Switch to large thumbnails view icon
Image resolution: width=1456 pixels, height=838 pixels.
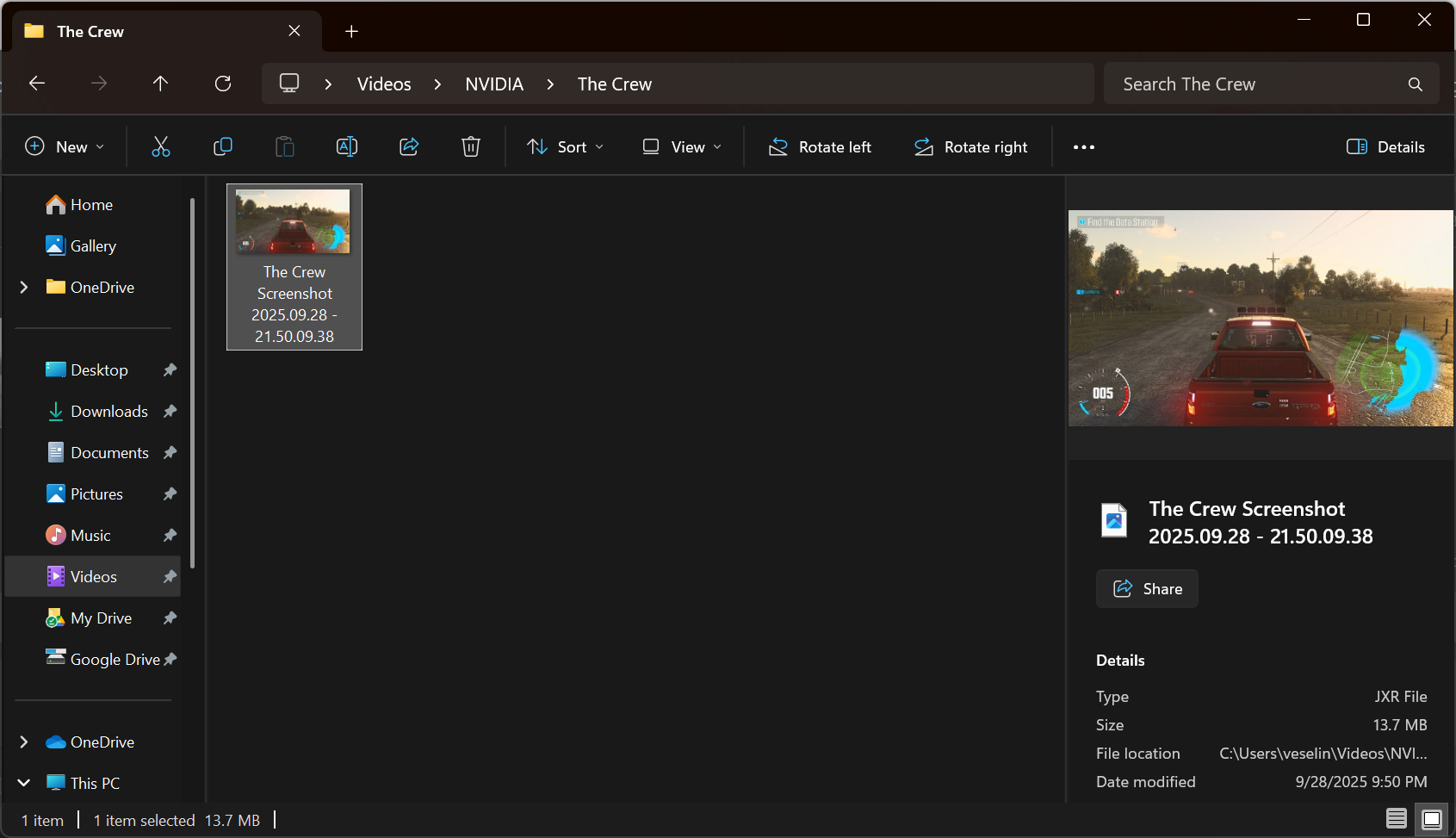click(1432, 818)
